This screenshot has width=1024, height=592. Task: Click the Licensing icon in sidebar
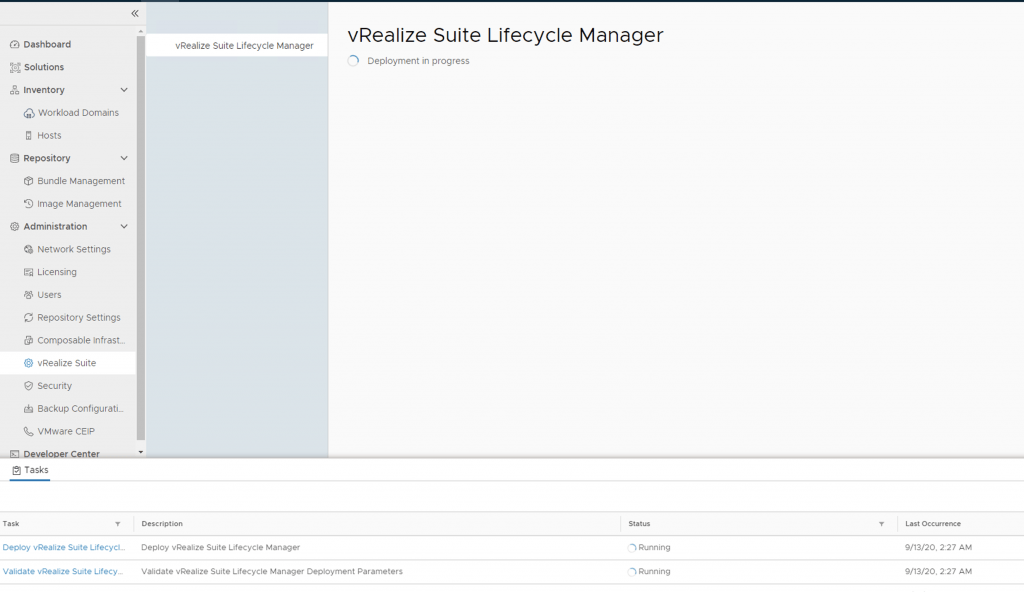point(29,272)
